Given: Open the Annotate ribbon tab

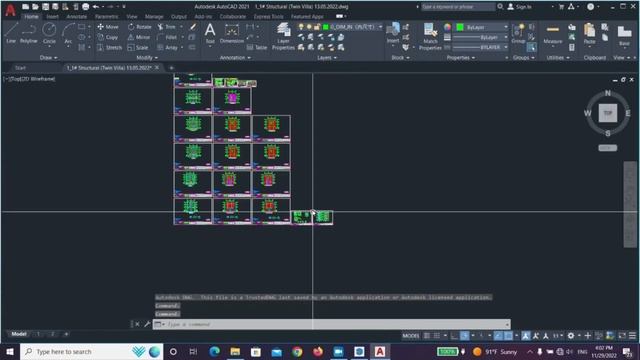Looking at the screenshot, I should coord(77,16).
